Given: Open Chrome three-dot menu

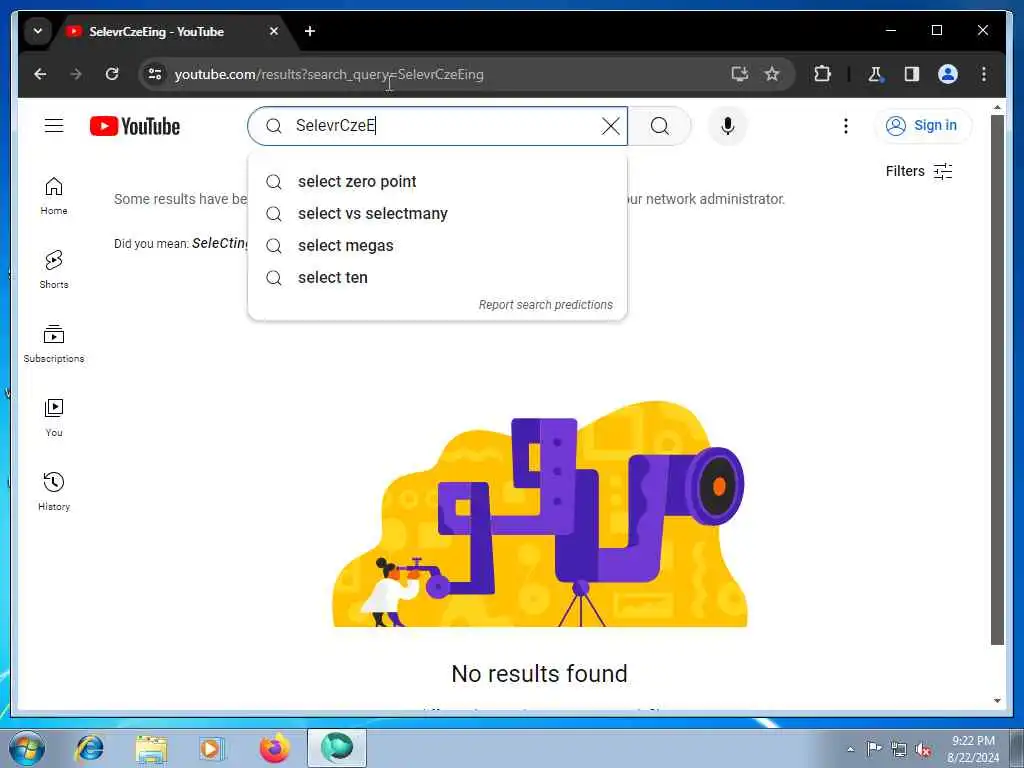Looking at the screenshot, I should (x=984, y=74).
